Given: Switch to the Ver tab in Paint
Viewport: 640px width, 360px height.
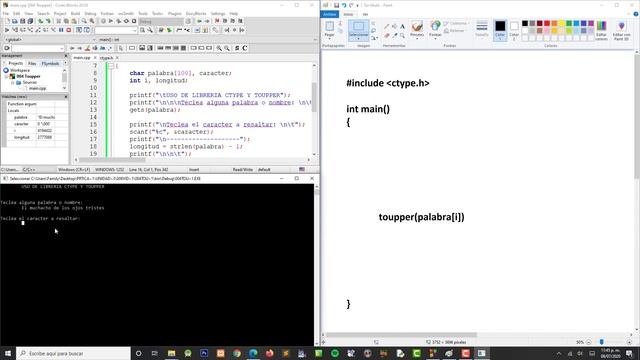Looking at the screenshot, I should pyautogui.click(x=365, y=14).
